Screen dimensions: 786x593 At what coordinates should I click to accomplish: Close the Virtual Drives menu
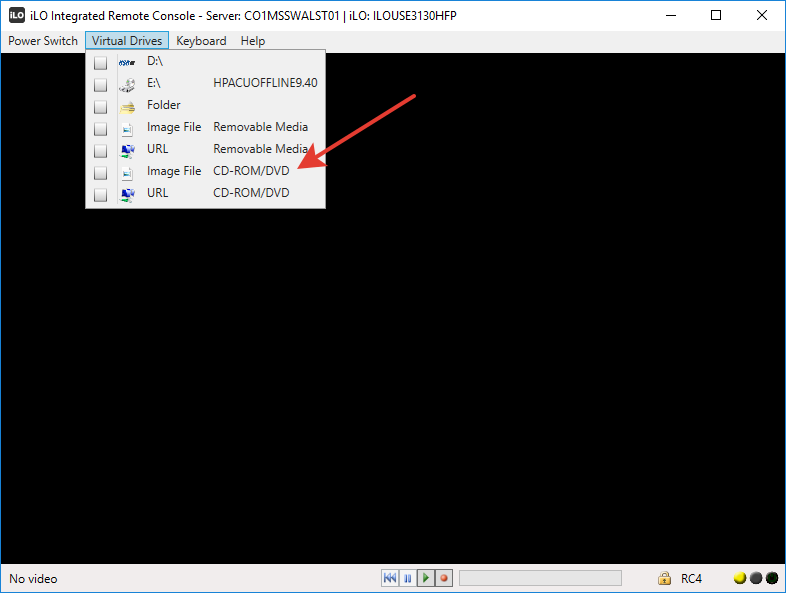coord(127,41)
